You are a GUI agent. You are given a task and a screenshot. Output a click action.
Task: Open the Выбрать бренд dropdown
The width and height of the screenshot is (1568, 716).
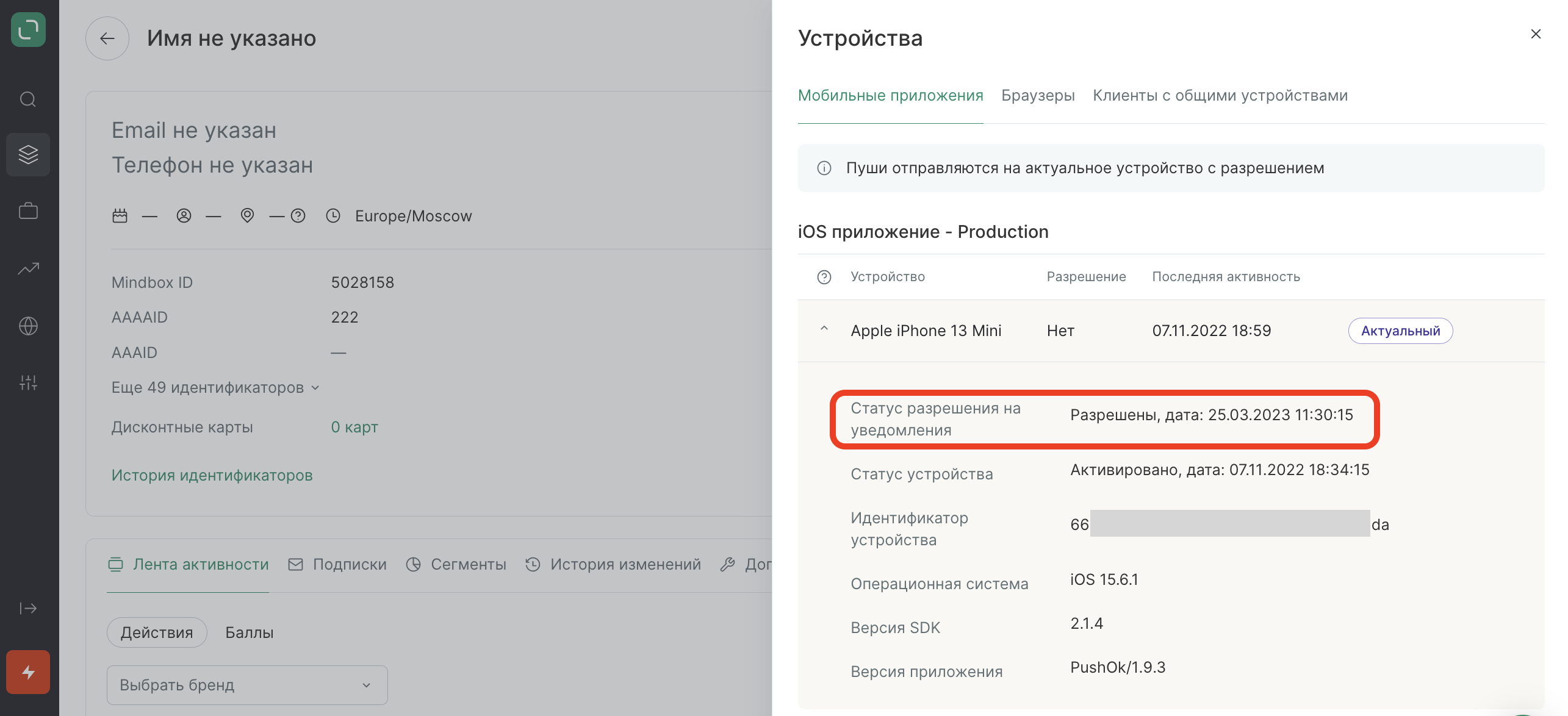coord(247,685)
